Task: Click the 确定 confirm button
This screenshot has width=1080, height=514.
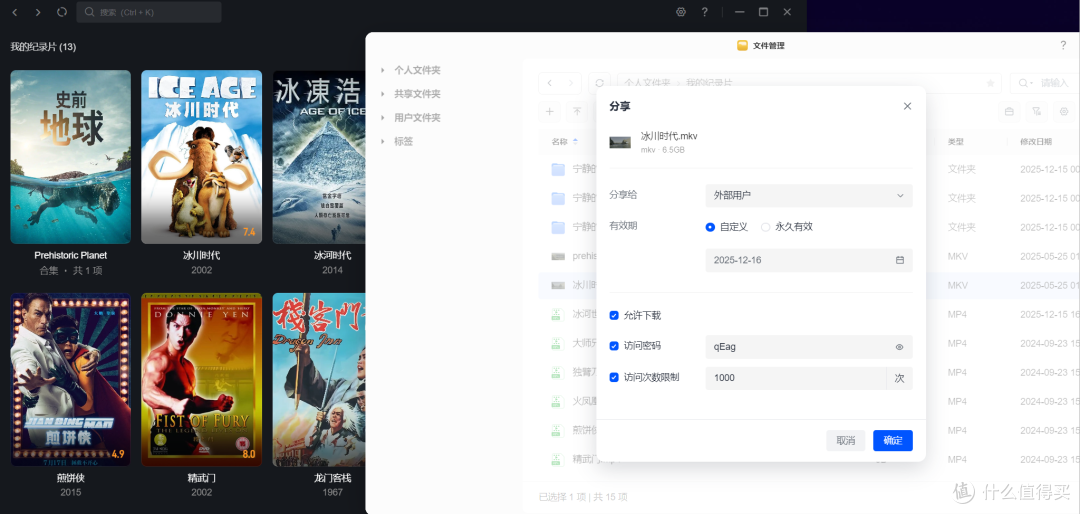Action: pos(893,441)
